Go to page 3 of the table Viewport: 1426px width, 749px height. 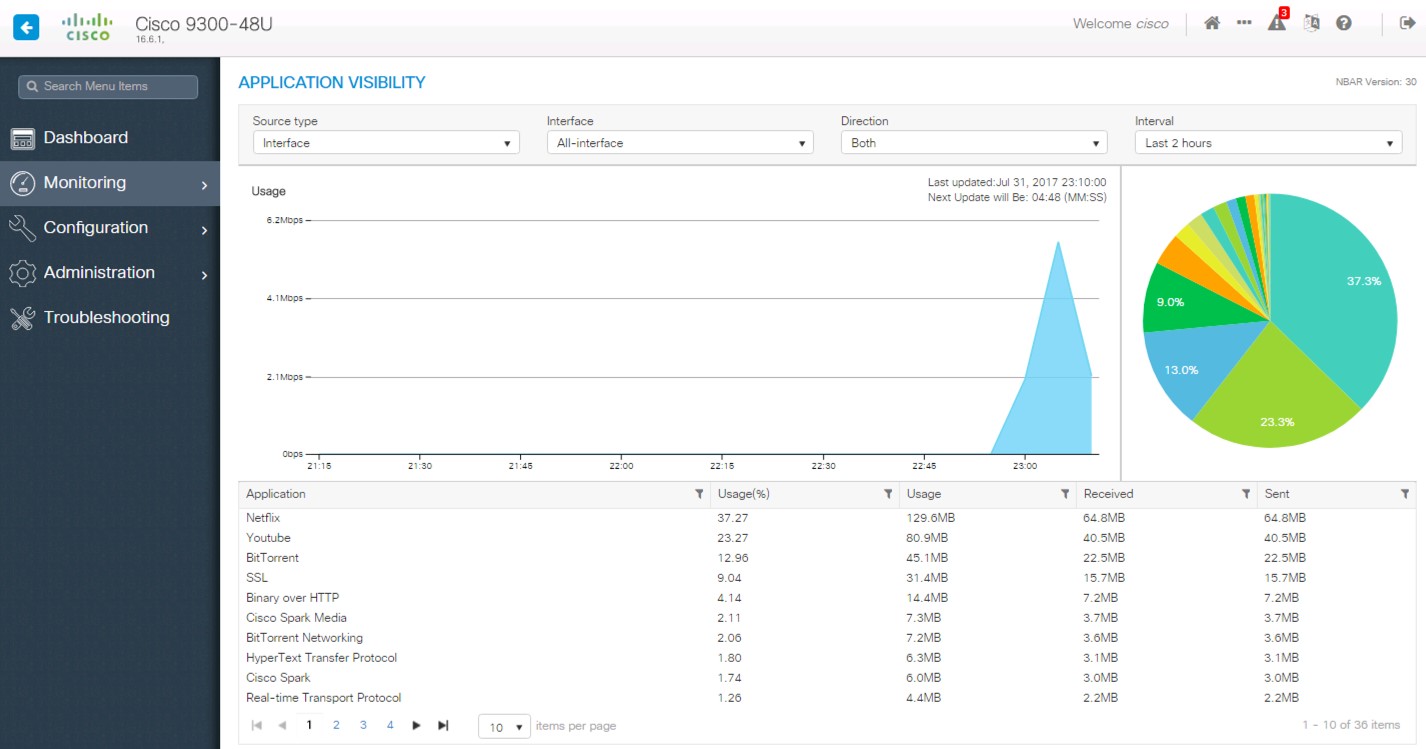pyautogui.click(x=363, y=725)
